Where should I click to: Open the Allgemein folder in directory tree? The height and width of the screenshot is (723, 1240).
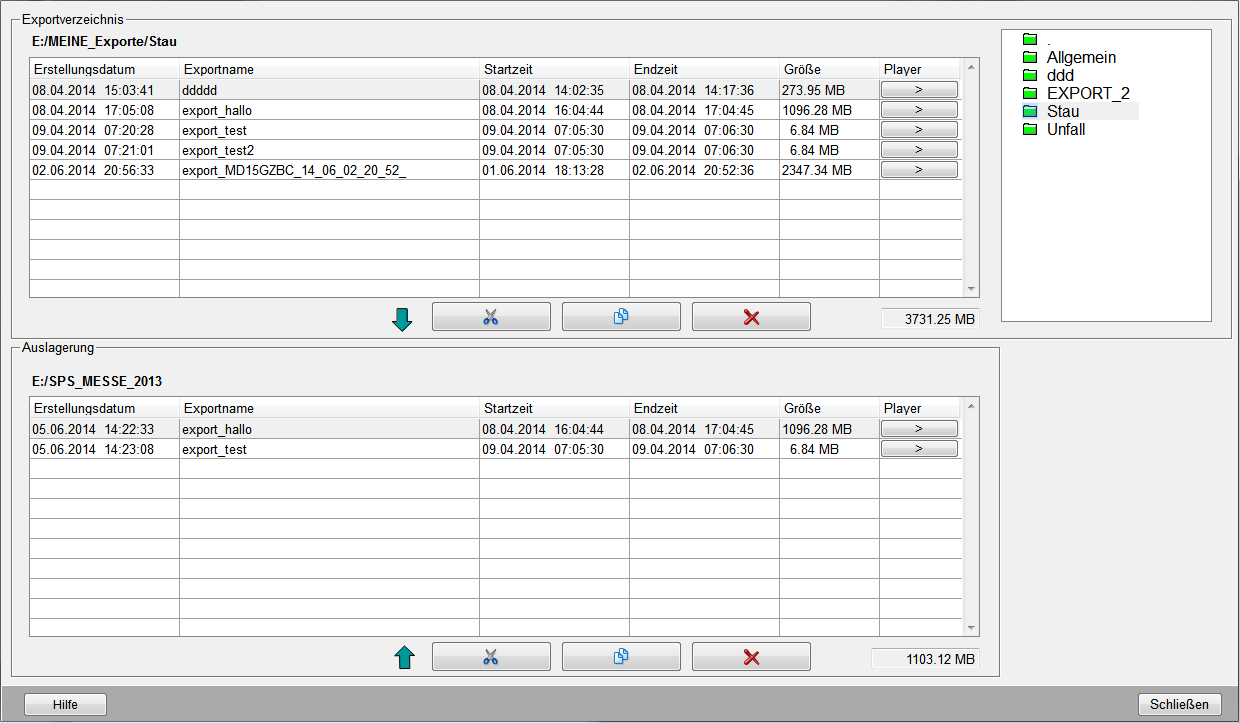tap(1081, 58)
